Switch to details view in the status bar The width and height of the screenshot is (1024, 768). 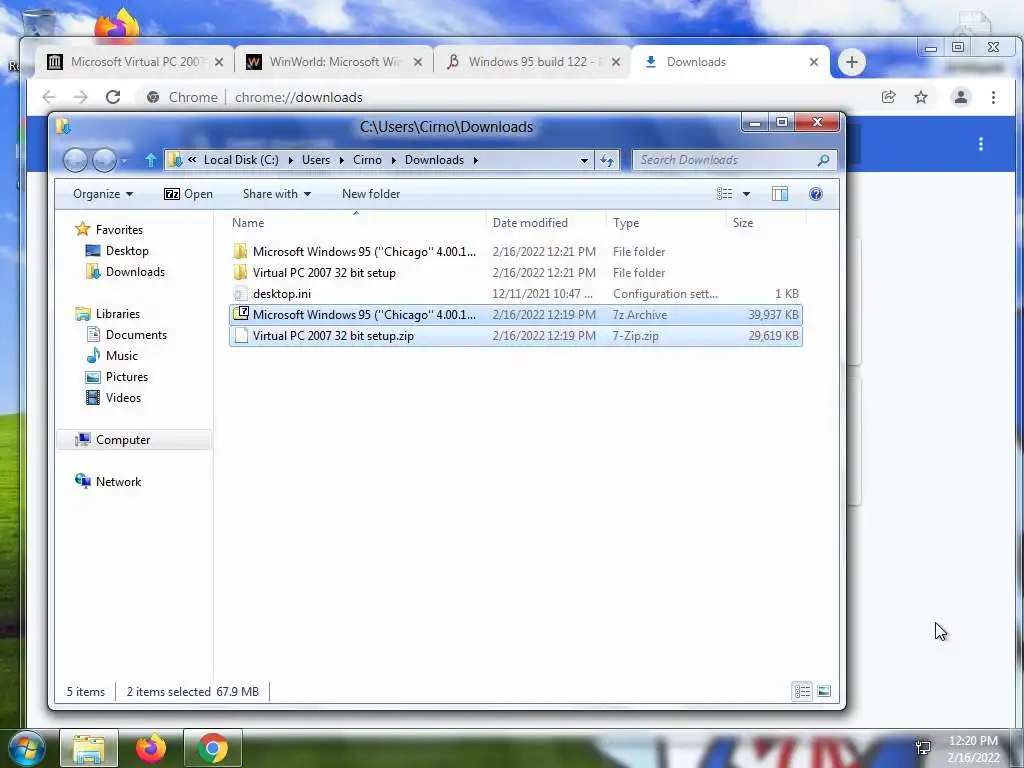click(x=803, y=691)
